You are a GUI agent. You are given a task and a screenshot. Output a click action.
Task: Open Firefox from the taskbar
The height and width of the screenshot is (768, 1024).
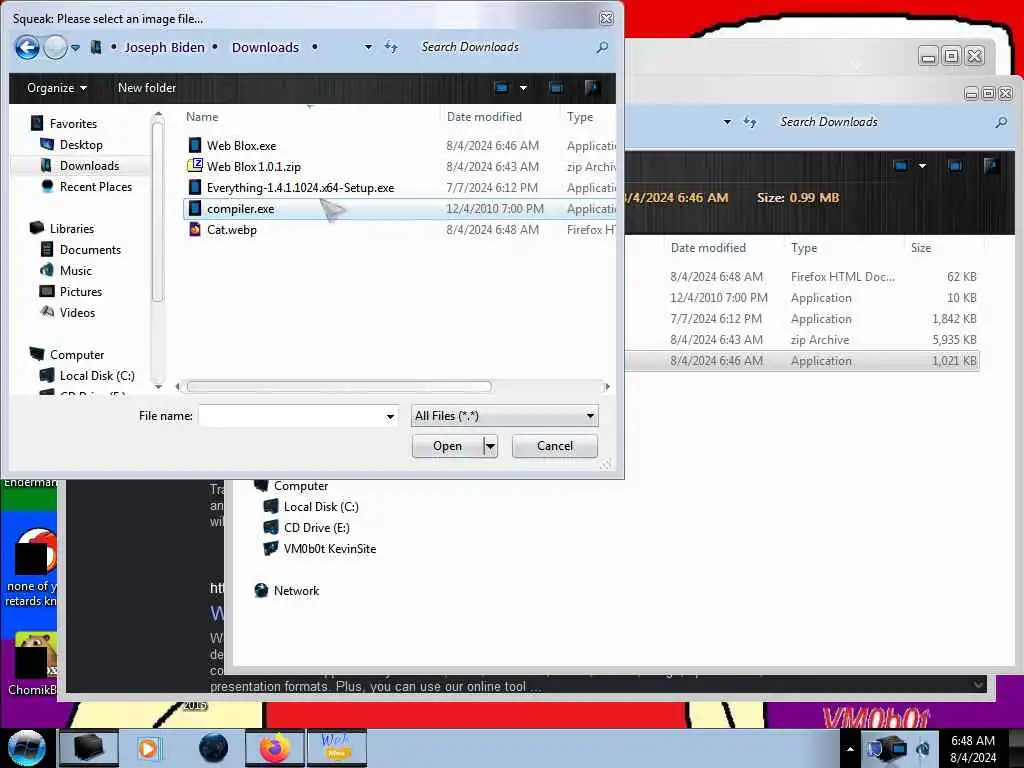(x=274, y=748)
